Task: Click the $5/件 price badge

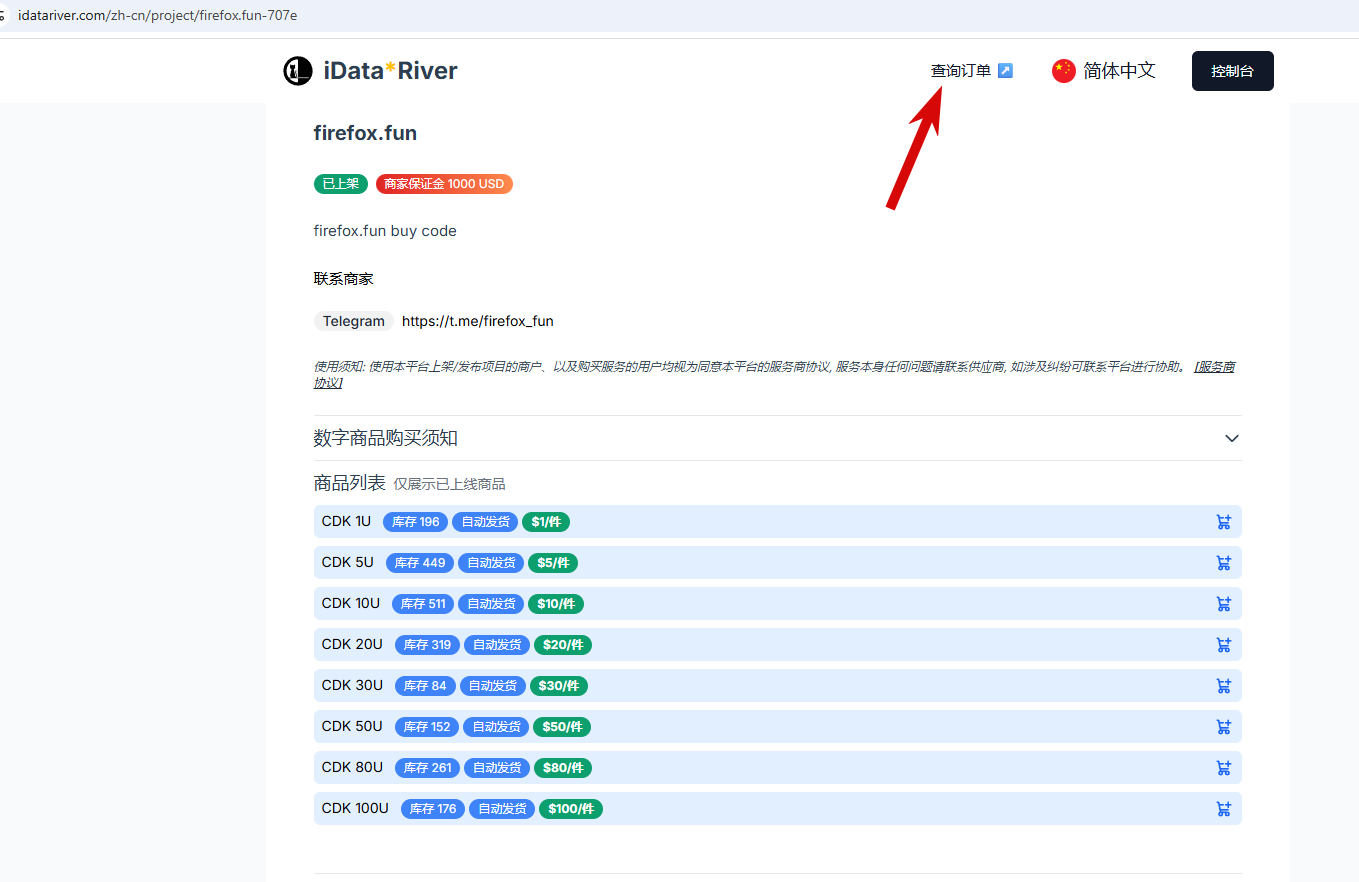Action: coord(553,563)
